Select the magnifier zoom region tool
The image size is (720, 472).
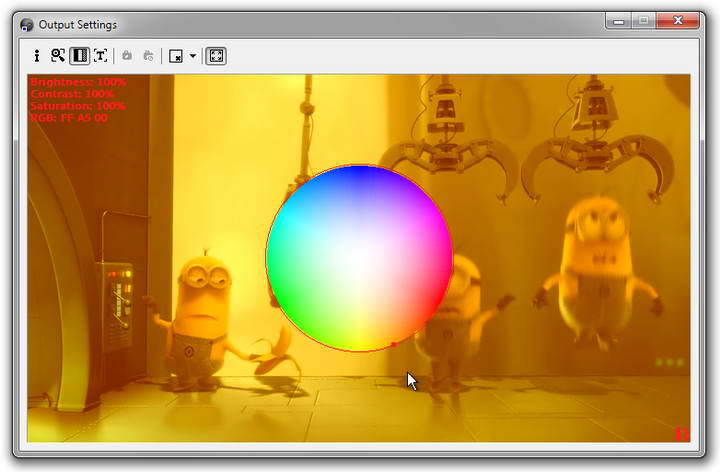click(57, 56)
